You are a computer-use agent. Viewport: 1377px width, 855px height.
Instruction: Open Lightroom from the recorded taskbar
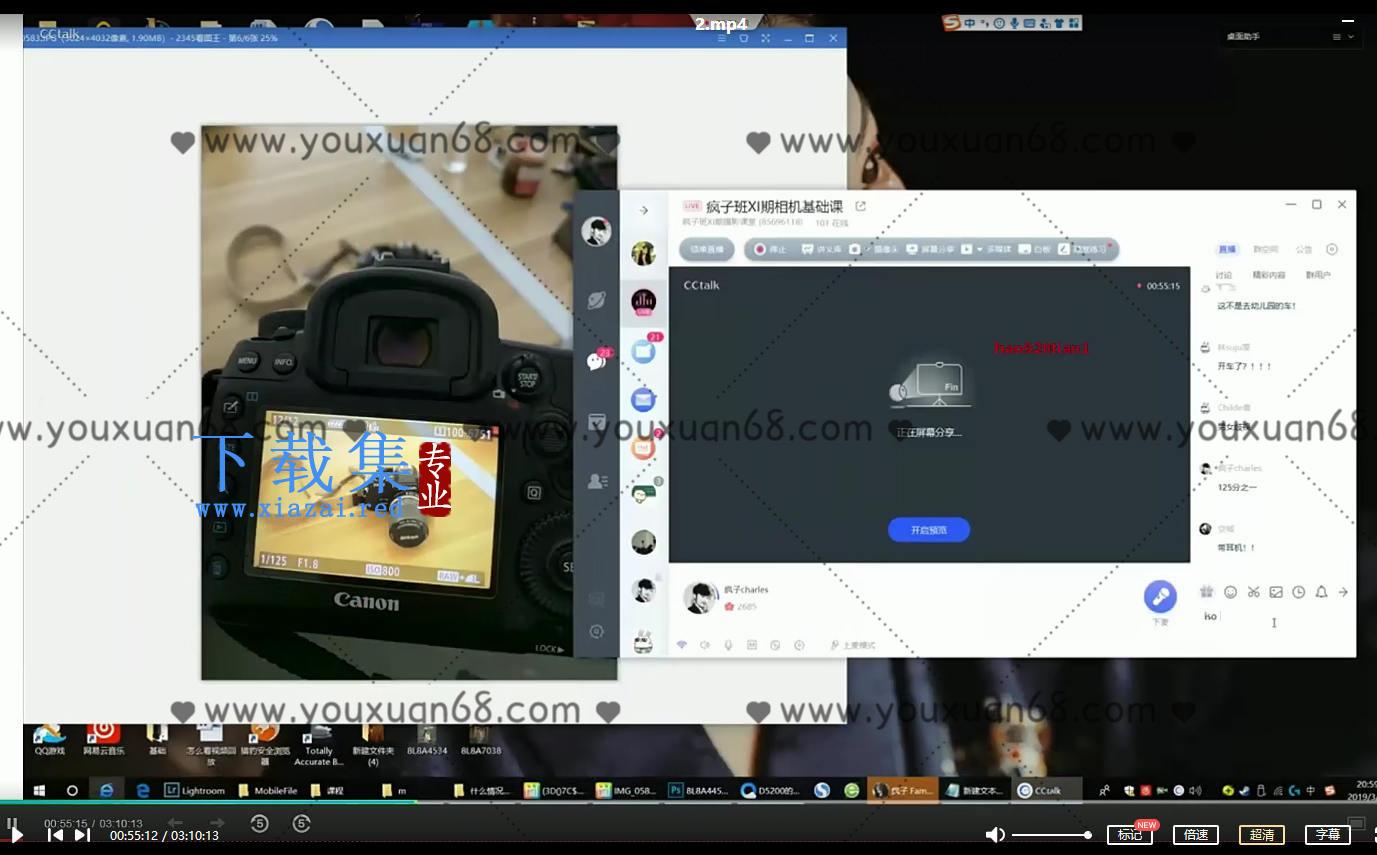pyautogui.click(x=195, y=790)
